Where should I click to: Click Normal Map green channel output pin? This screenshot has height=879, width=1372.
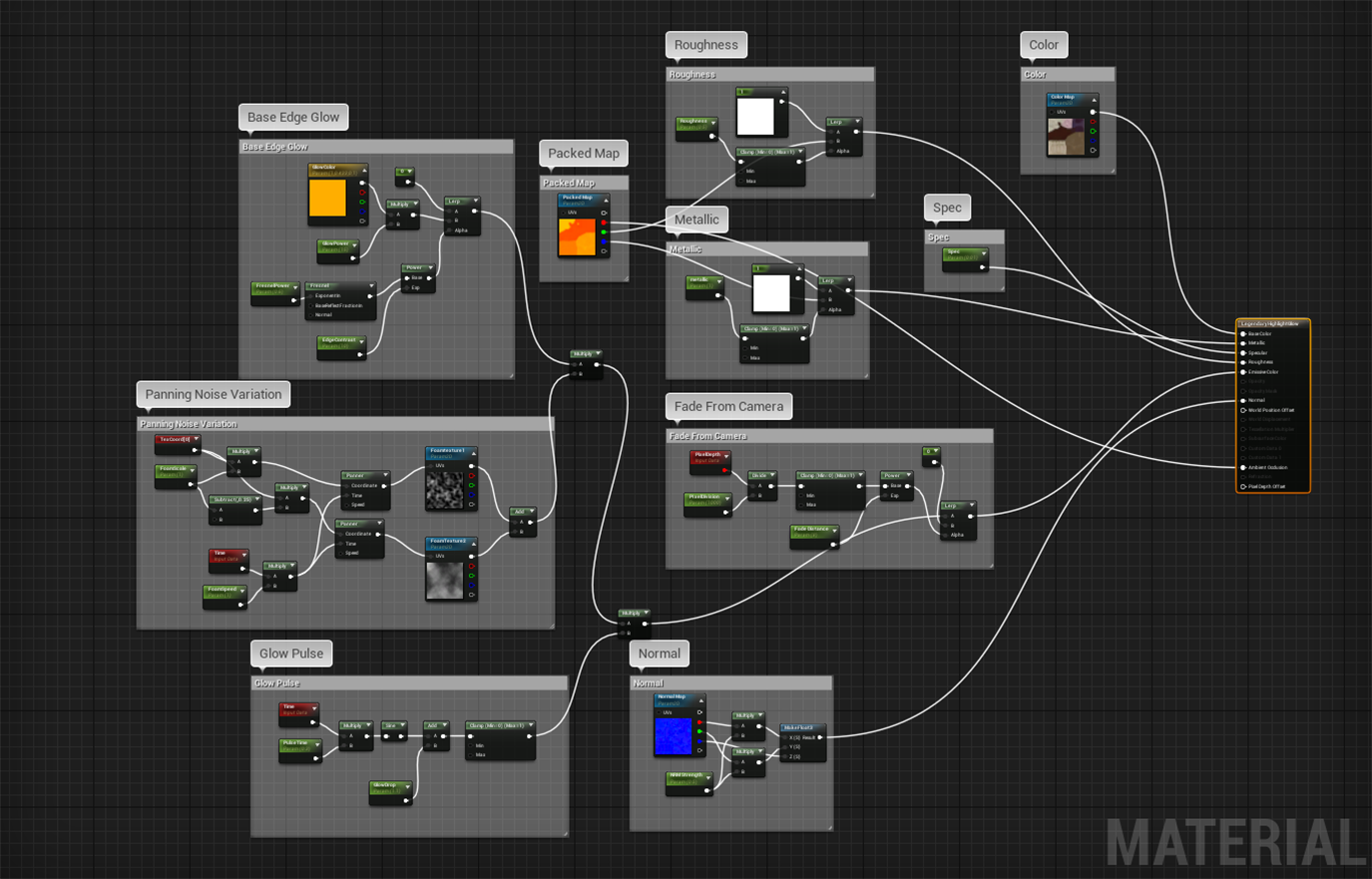pyautogui.click(x=699, y=731)
